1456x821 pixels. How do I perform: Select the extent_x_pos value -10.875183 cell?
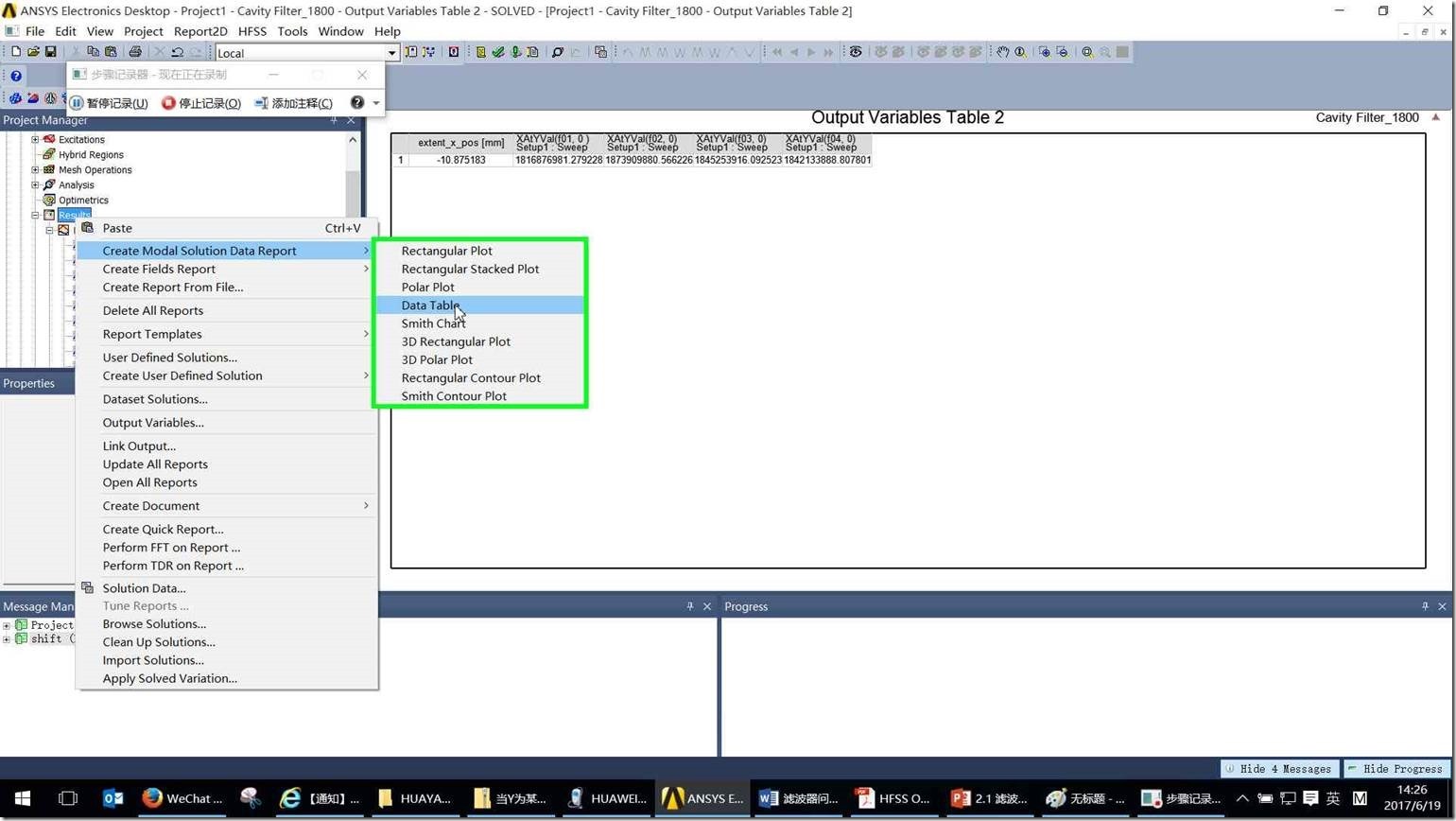coord(461,160)
